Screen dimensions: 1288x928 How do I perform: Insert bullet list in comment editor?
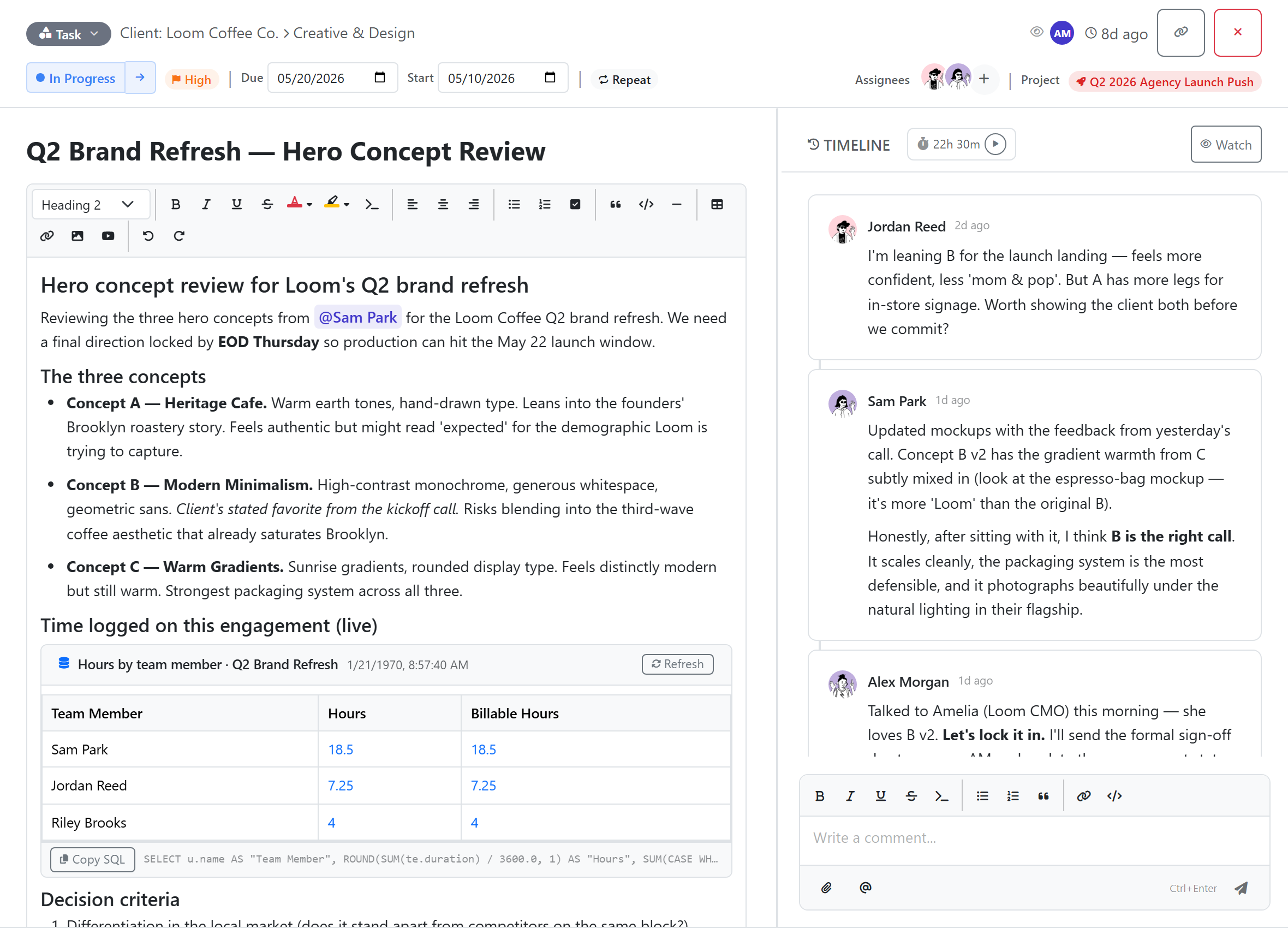pyautogui.click(x=982, y=796)
